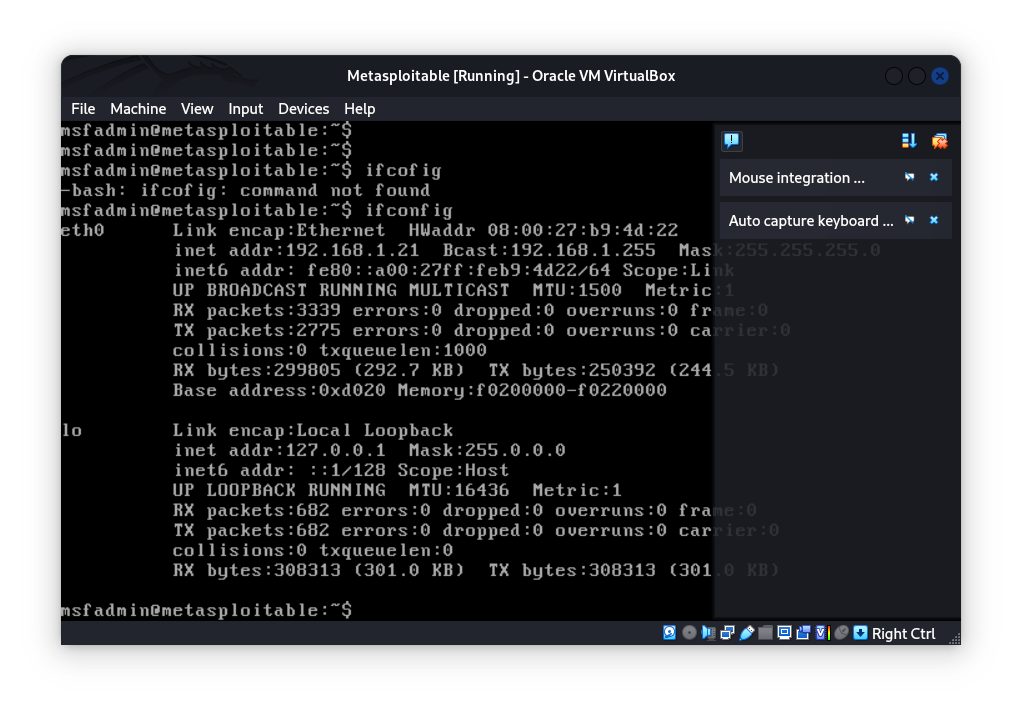Open the View menu
The height and width of the screenshot is (712, 1022).
(x=197, y=109)
